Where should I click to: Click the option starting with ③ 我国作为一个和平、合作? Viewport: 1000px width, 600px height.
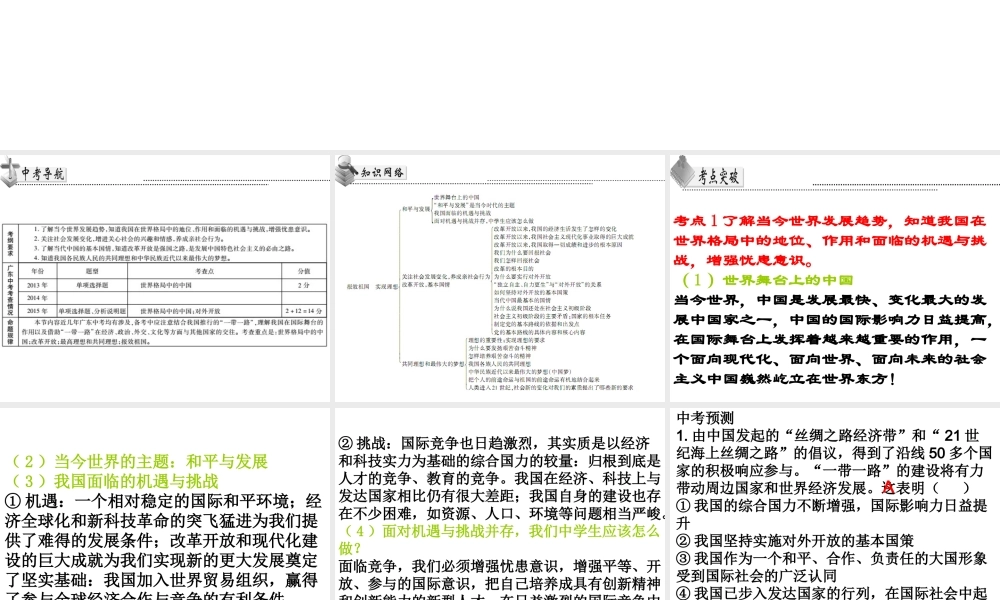coord(832,566)
